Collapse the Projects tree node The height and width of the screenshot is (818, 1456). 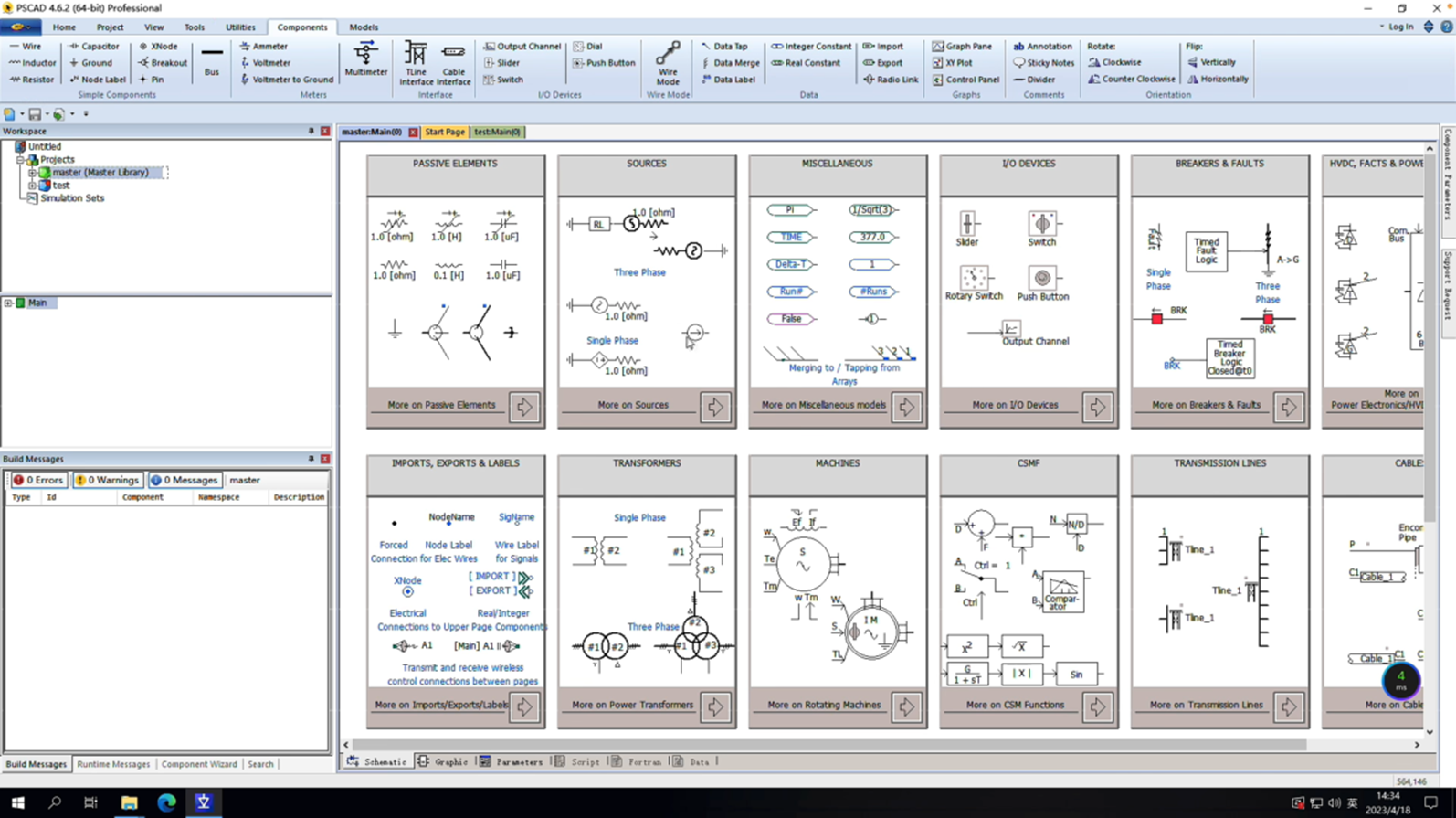click(x=19, y=159)
